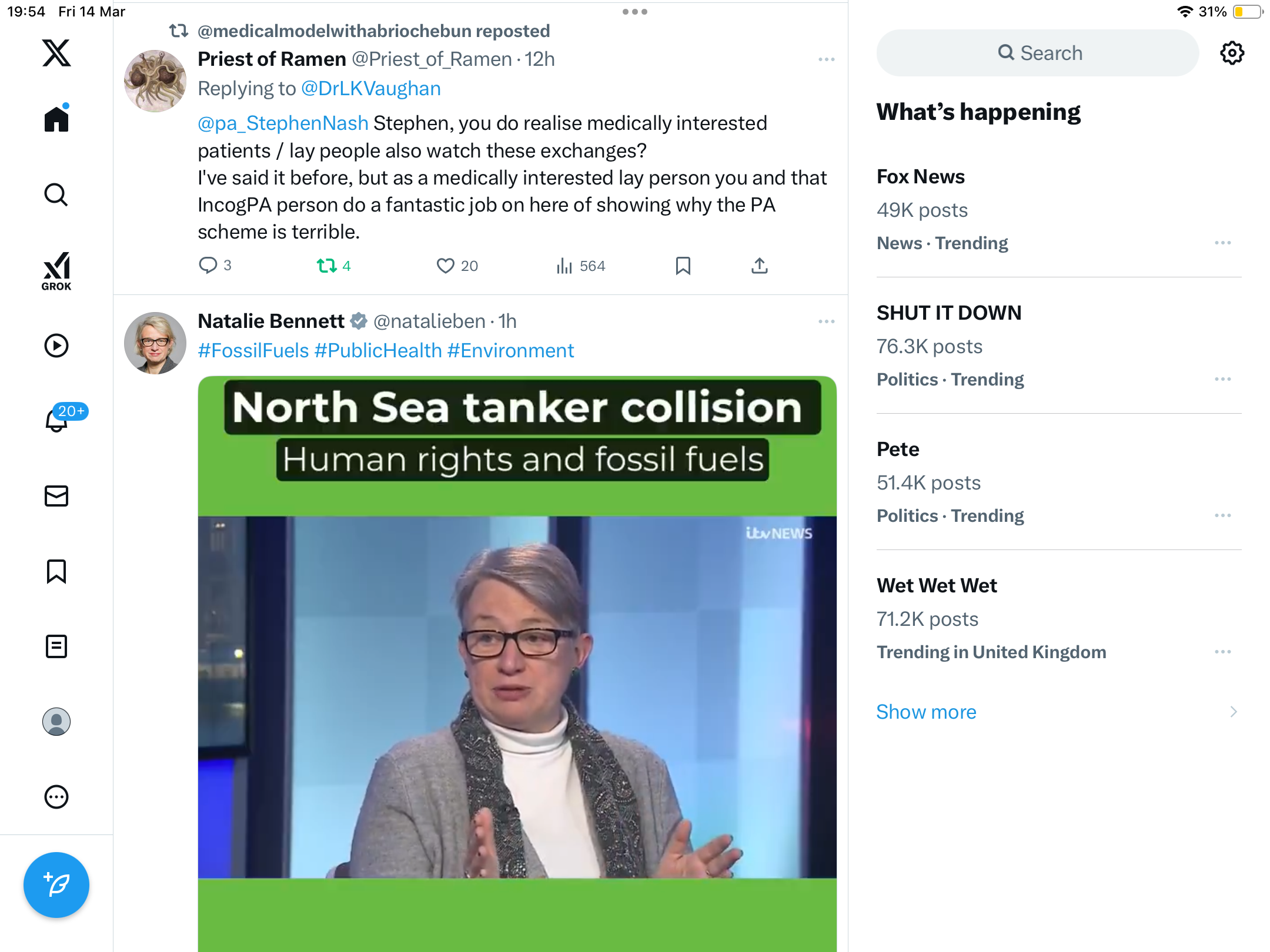Bookmark the Priest of Ramen post

(683, 266)
